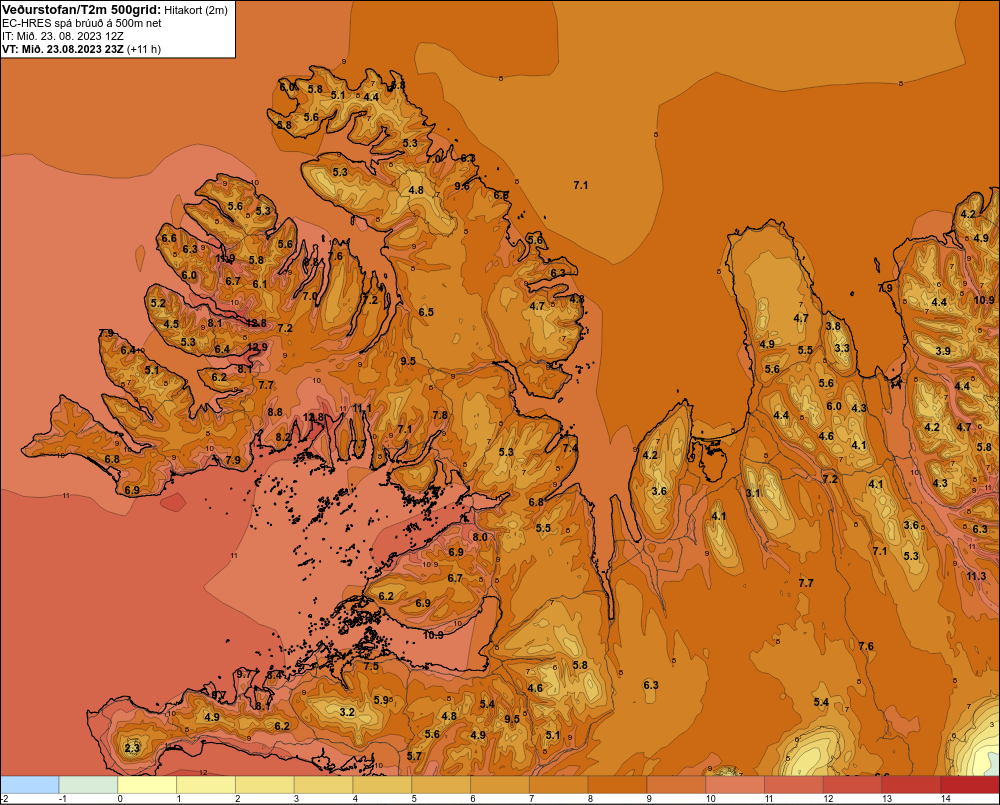Click the temperature value 7.5
Viewport: 1000px width, 805px height.
[371, 667]
